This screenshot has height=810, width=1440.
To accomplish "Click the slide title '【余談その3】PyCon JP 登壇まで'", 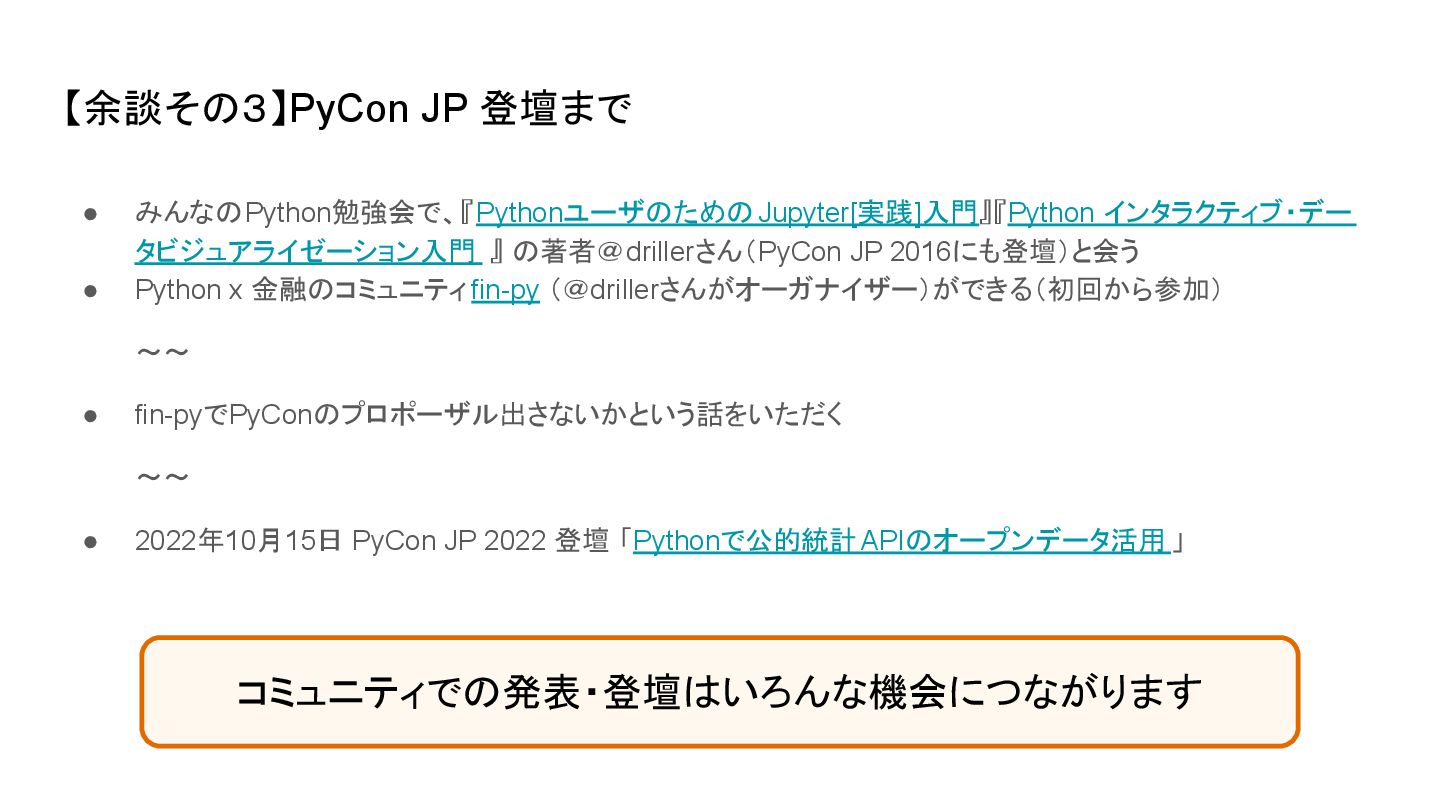I will 345,109.
